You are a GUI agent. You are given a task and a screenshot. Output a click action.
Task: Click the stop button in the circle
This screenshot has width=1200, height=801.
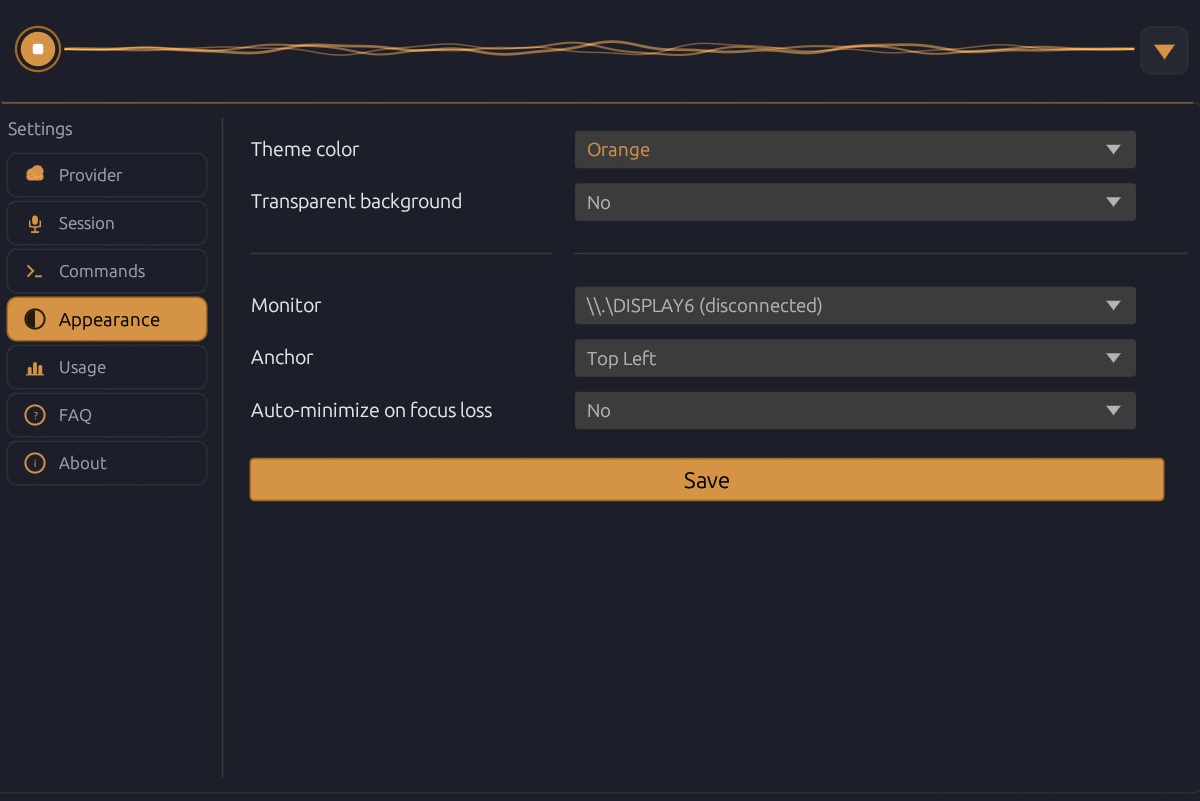pos(37,48)
